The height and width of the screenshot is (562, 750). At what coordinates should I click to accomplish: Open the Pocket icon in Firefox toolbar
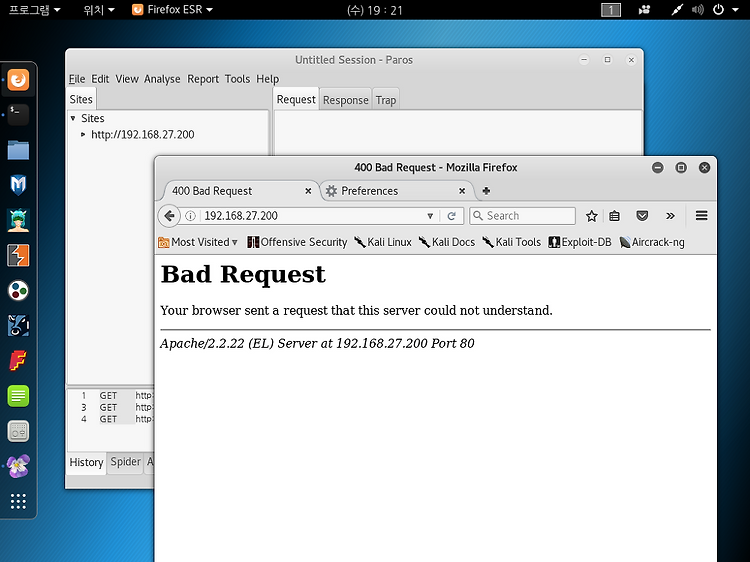click(642, 216)
